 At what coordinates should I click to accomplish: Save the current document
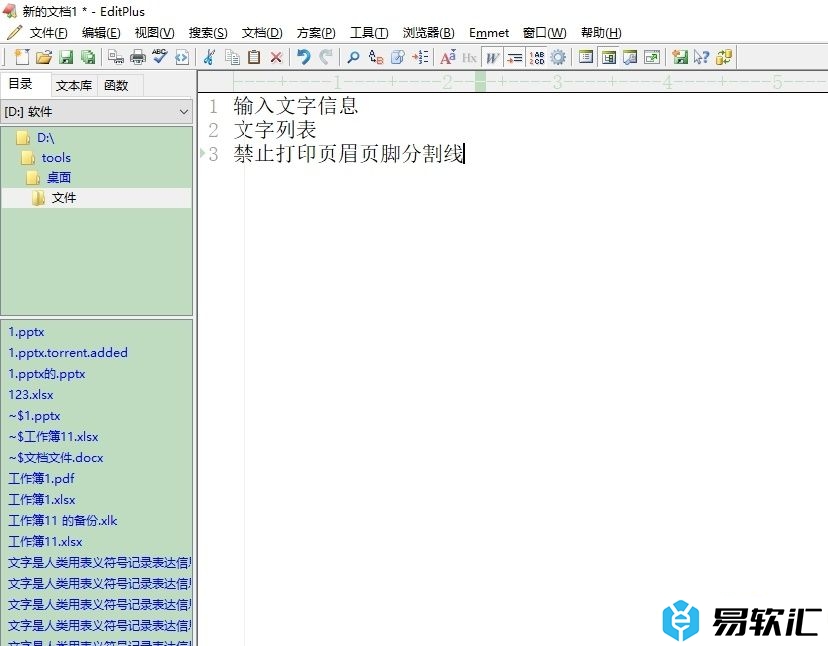pyautogui.click(x=66, y=57)
